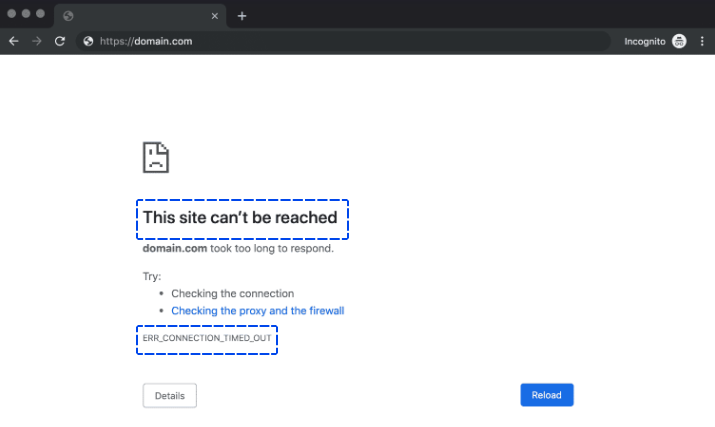Click the 'Incognito' label in toolbar
The height and width of the screenshot is (427, 715).
tap(645, 42)
